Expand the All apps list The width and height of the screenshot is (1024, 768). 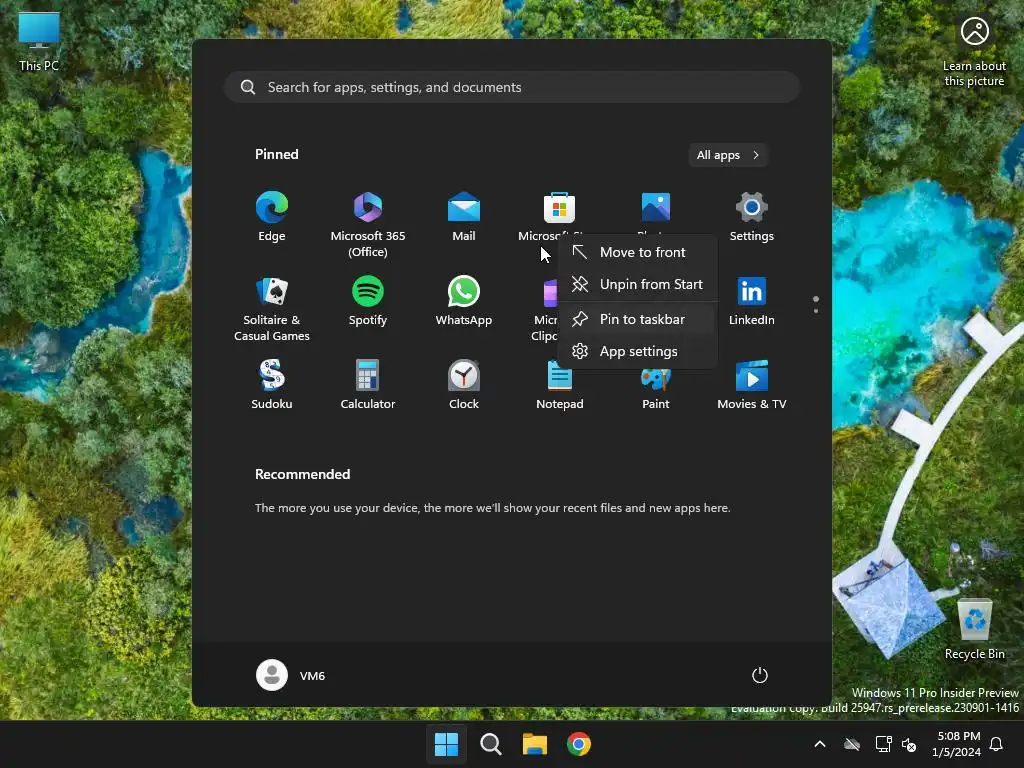pyautogui.click(x=728, y=155)
